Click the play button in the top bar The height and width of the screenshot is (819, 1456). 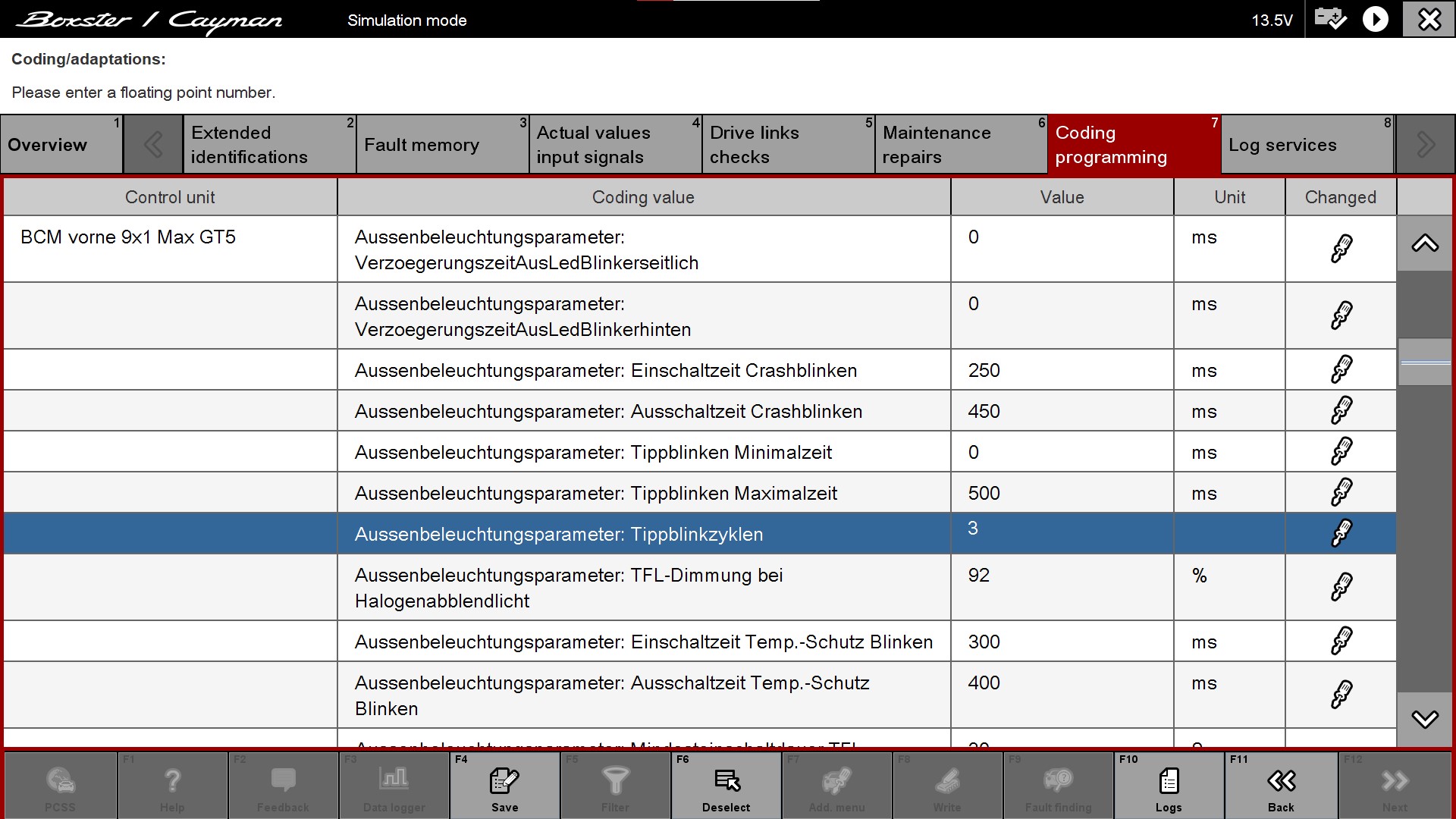point(1376,19)
